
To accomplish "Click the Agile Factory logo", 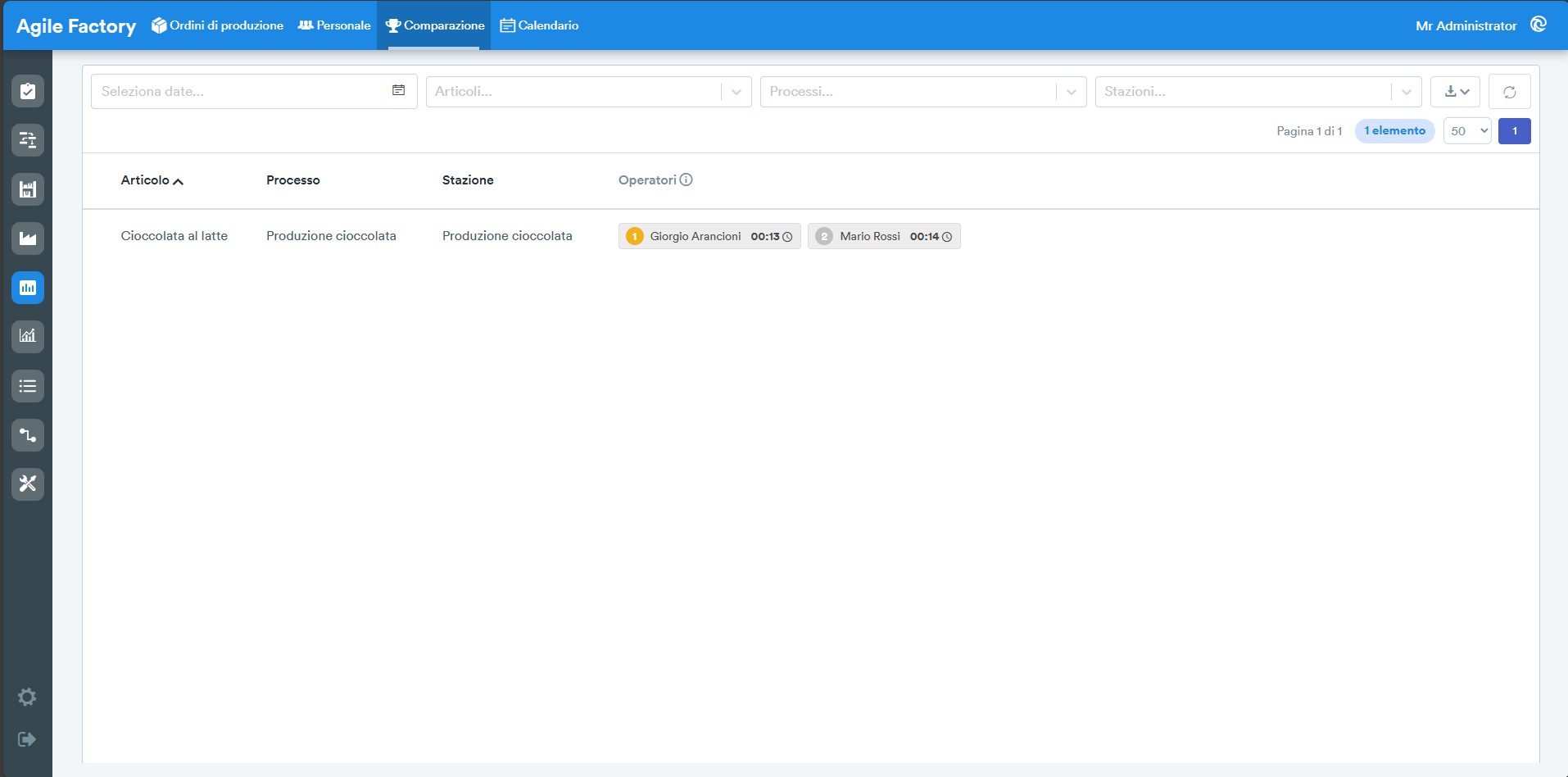I will coord(76,26).
